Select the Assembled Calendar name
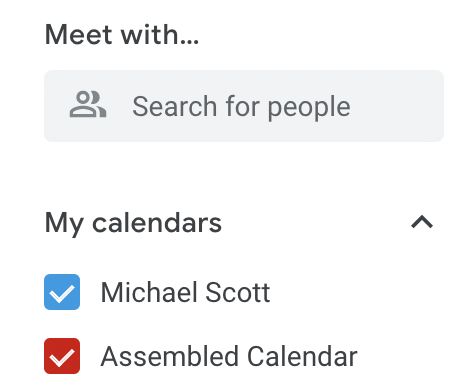Image resolution: width=476 pixels, height=390 pixels. click(229, 356)
